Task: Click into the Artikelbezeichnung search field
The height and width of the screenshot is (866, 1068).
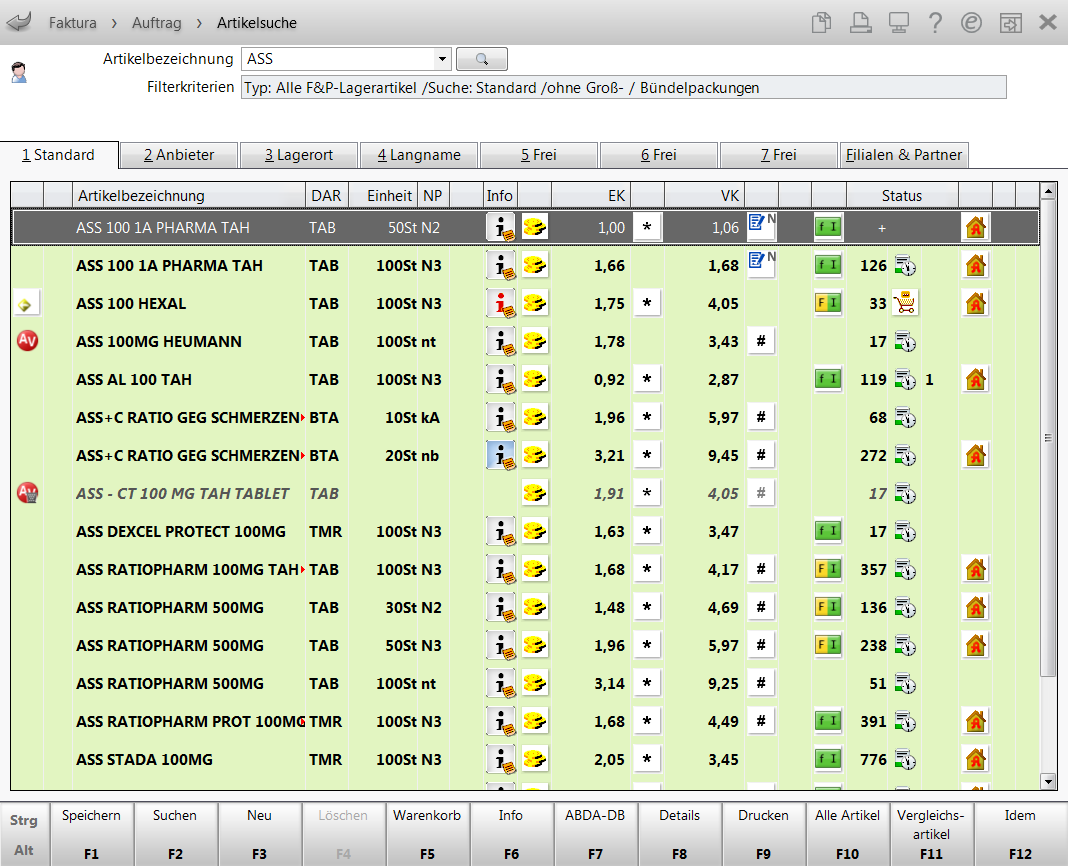Action: pyautogui.click(x=339, y=59)
